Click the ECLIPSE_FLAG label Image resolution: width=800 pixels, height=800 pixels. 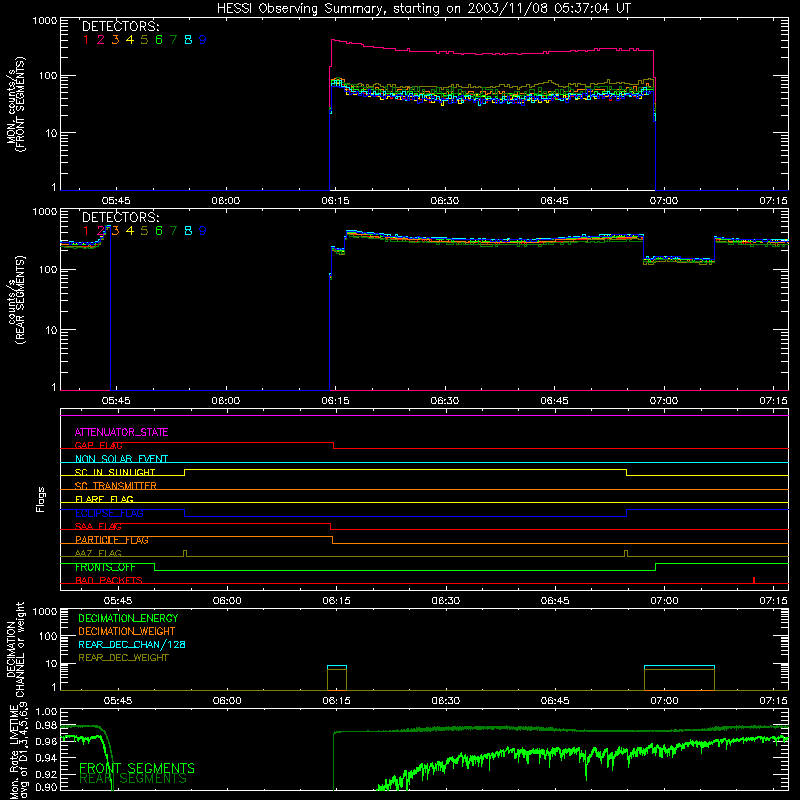pos(109,513)
